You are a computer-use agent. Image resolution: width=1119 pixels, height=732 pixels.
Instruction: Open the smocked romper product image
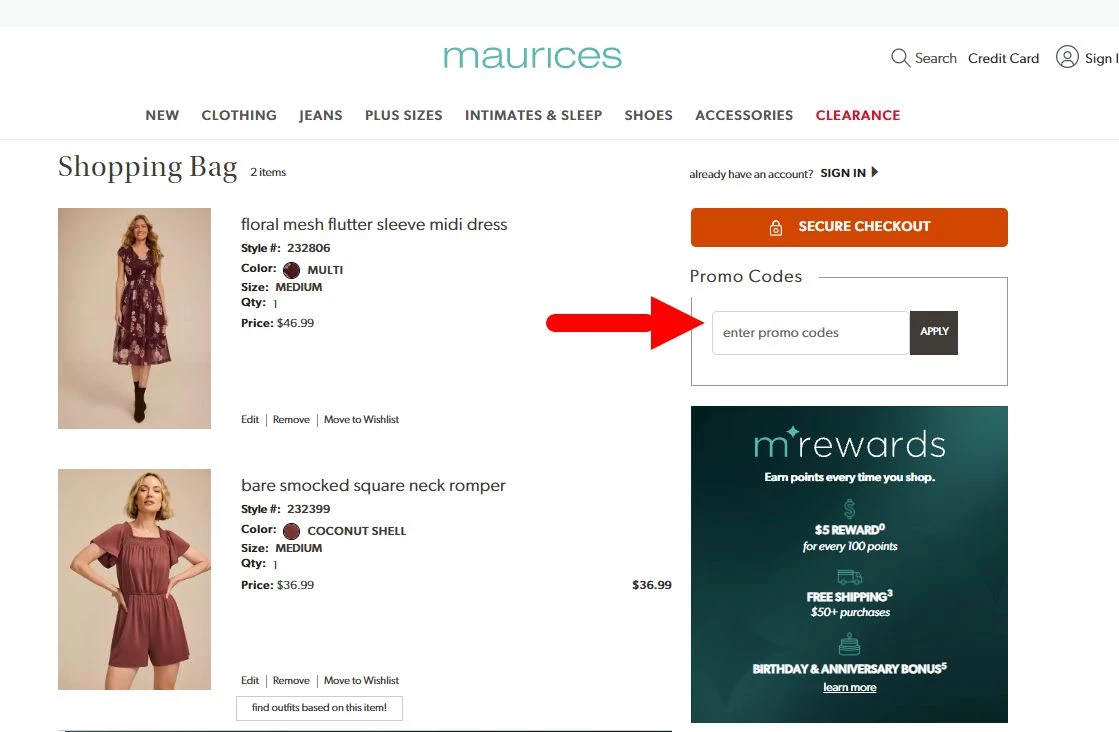[x=134, y=579]
